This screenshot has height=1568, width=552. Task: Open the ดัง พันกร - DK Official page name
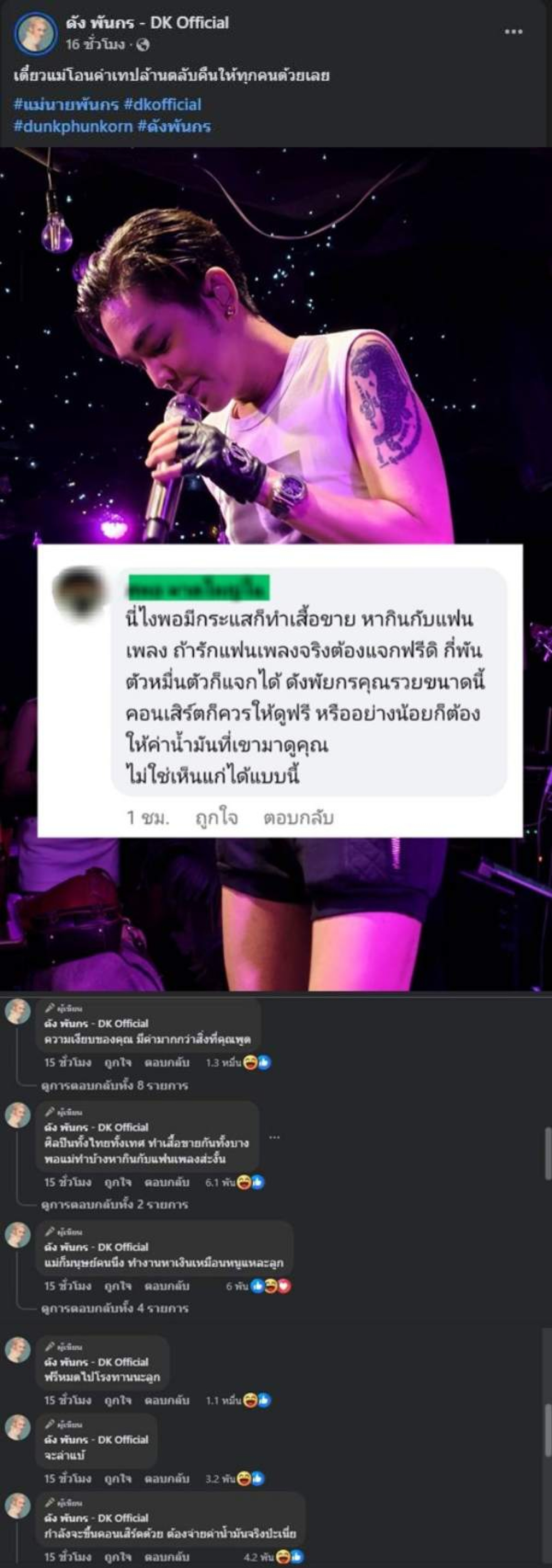(x=147, y=23)
